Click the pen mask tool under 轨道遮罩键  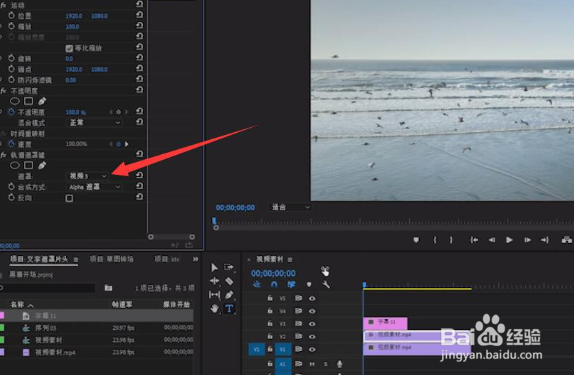click(x=42, y=166)
